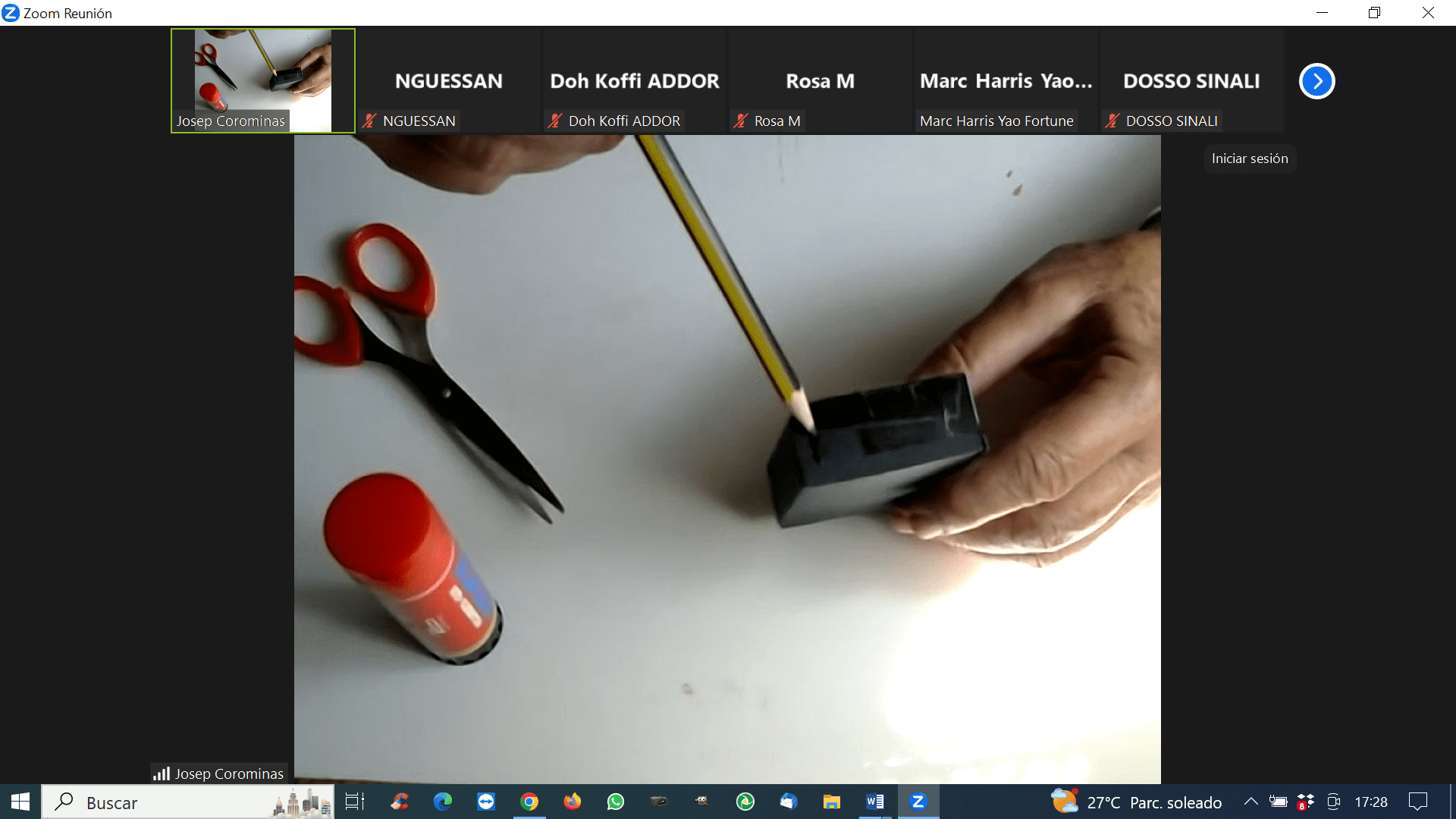This screenshot has height=819, width=1456.
Task: Open Task View in the taskbar
Action: [355, 802]
